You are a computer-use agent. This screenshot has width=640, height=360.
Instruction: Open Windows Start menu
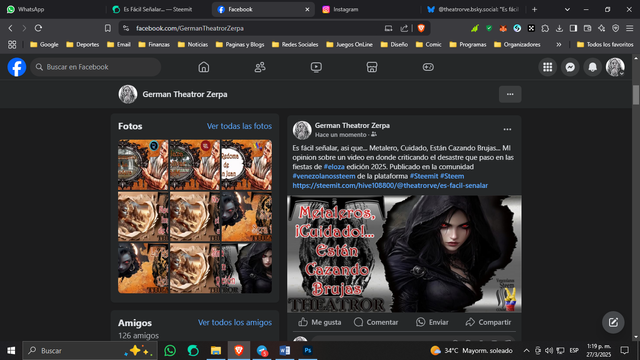[11, 351]
